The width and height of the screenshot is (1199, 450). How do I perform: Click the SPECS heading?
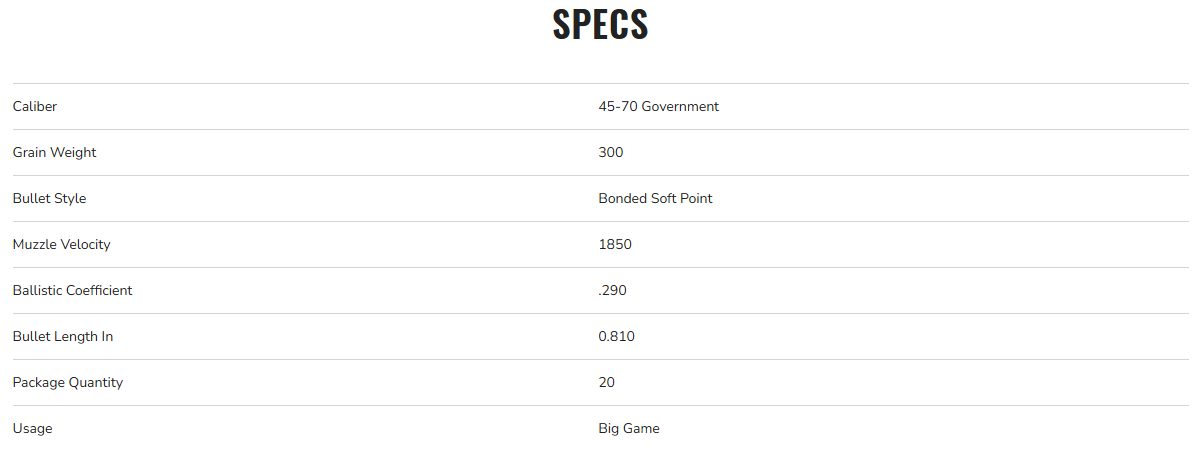pyautogui.click(x=600, y=25)
